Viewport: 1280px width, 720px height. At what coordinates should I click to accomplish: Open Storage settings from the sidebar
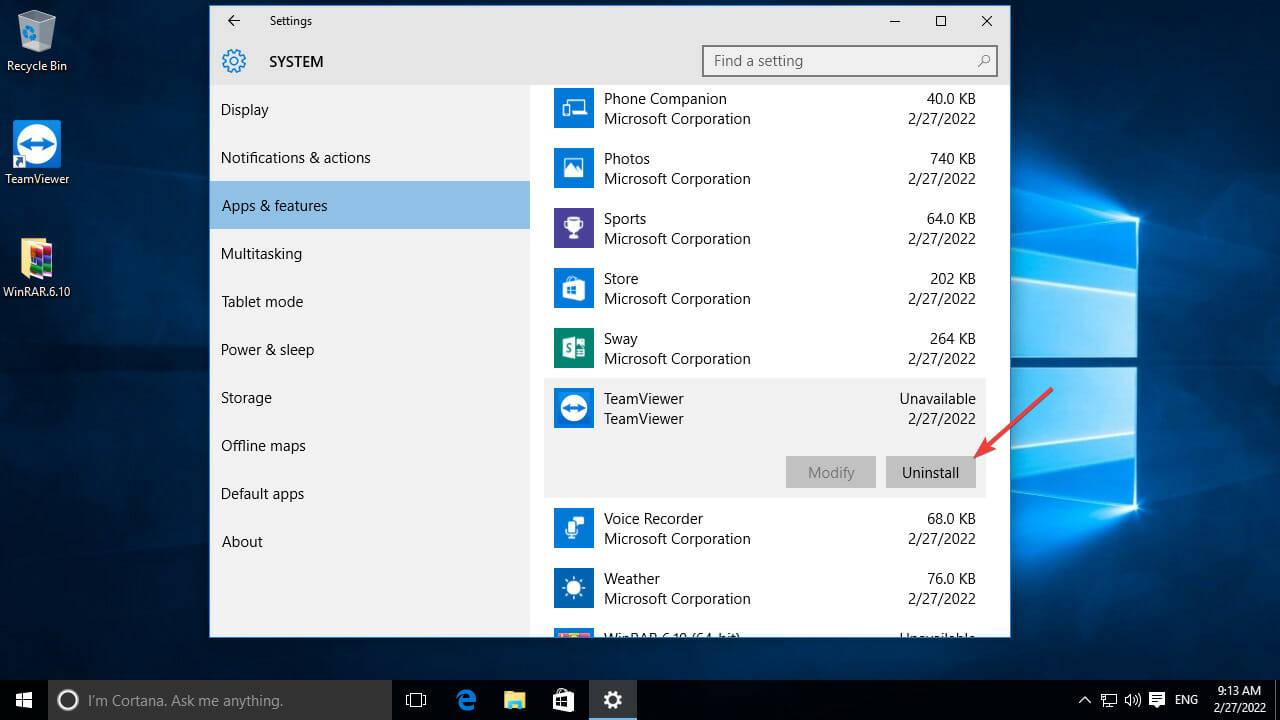[246, 397]
